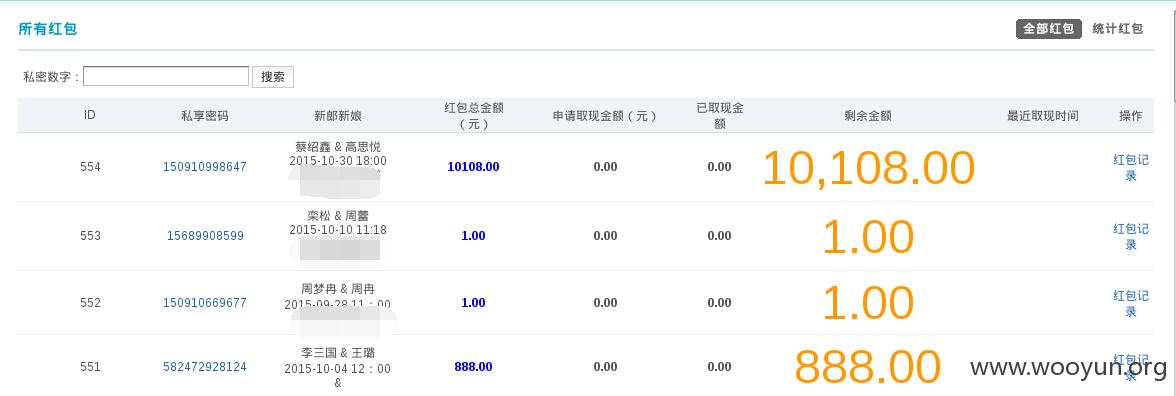This screenshot has height=396, width=1176.
Task: Click the 操作 column header
Action: [x=1130, y=116]
